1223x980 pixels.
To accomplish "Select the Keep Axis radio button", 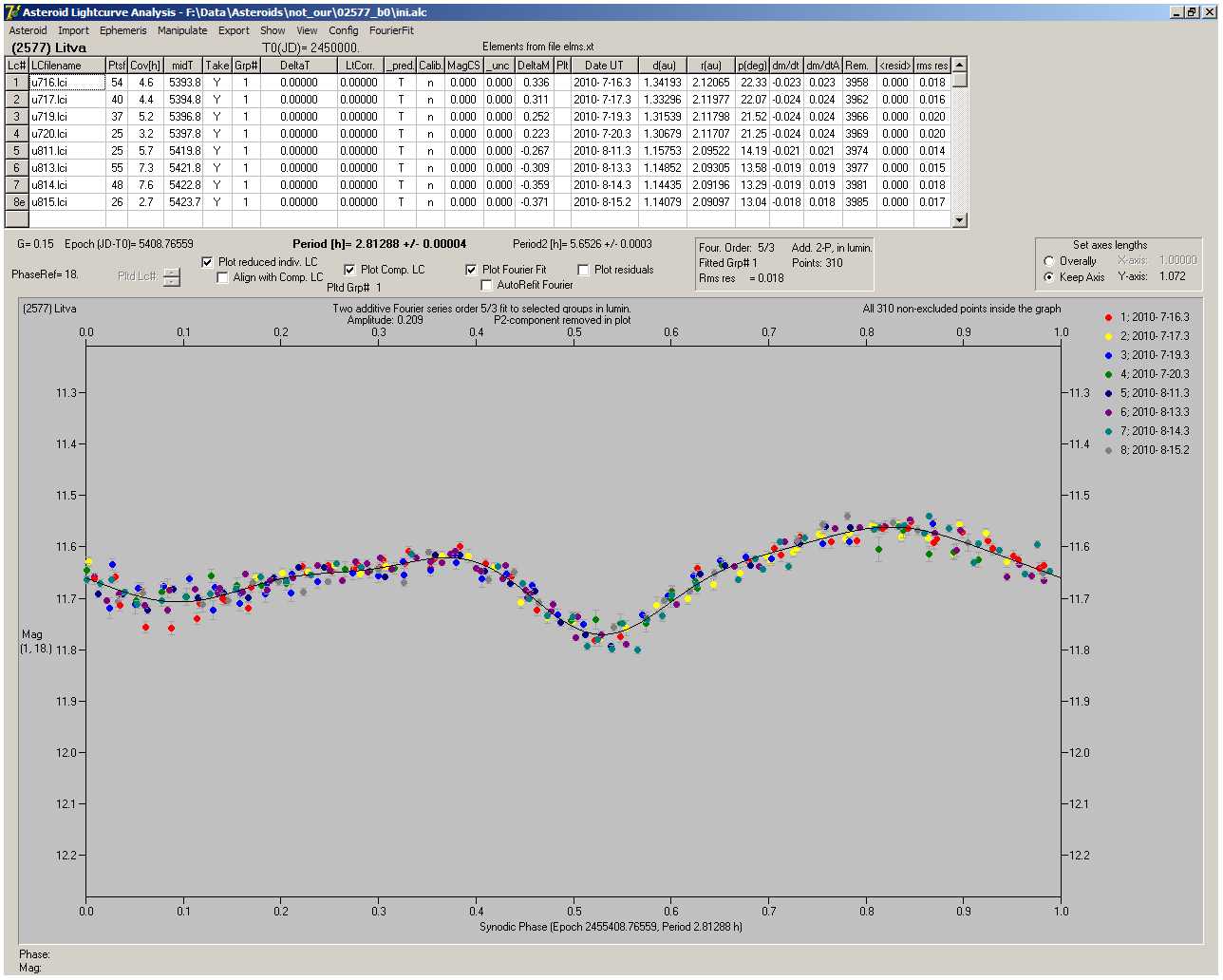I will 1049,277.
